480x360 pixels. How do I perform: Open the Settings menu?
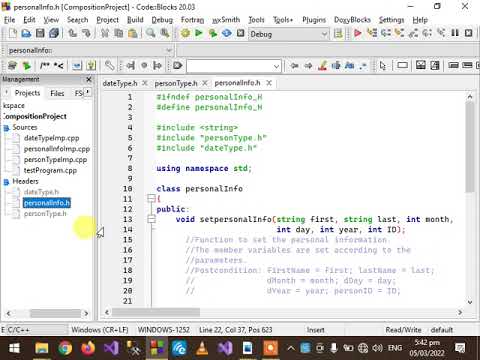(x=391, y=20)
